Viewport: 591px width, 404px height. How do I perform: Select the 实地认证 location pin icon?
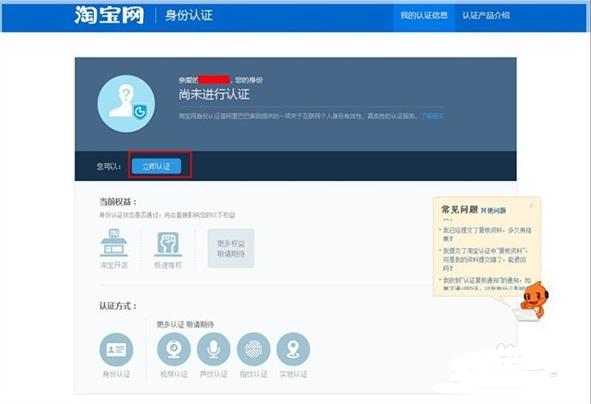(x=293, y=349)
